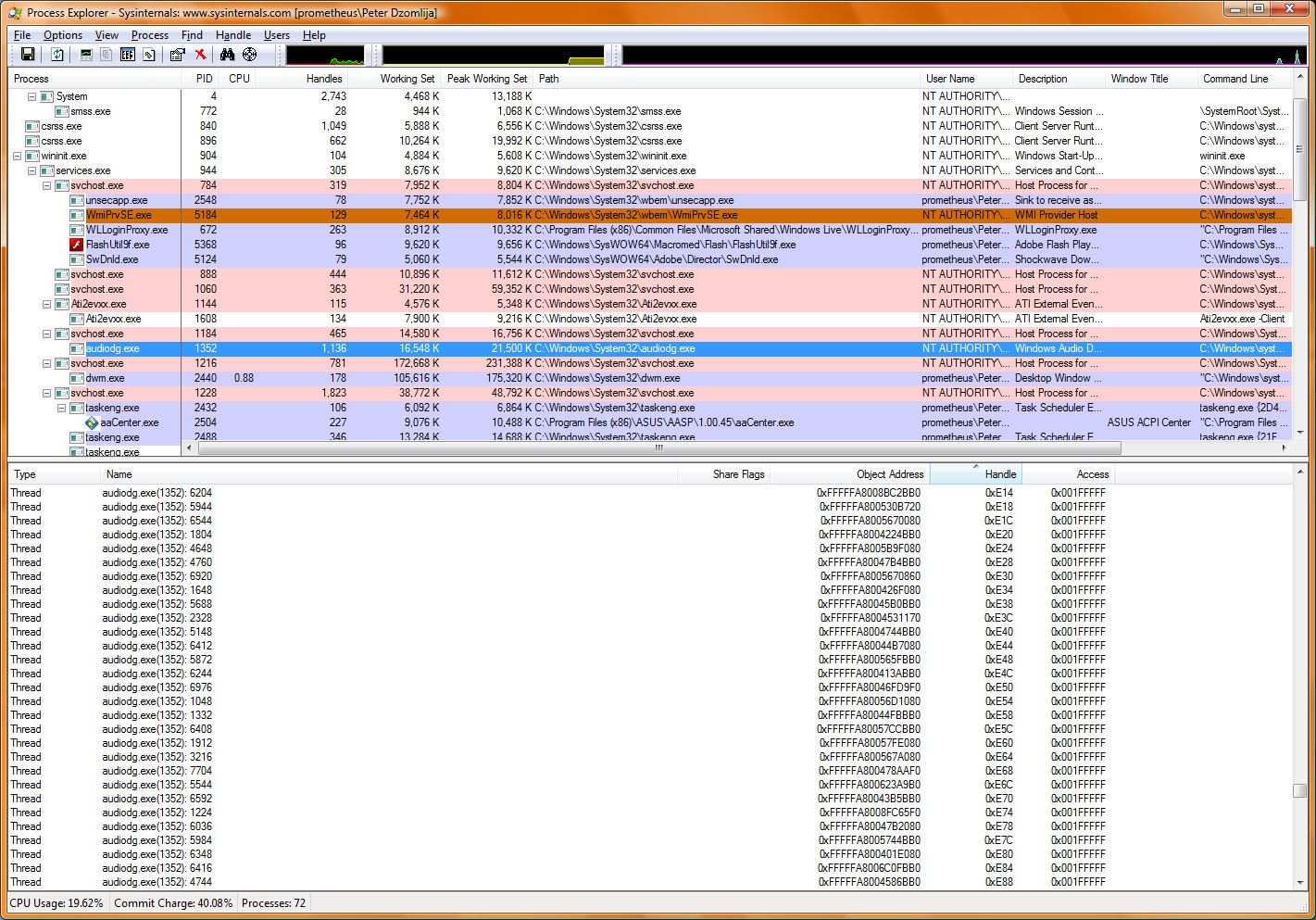The width and height of the screenshot is (1316, 920).
Task: Toggle lower pane display toolbar icon
Action: 128,55
